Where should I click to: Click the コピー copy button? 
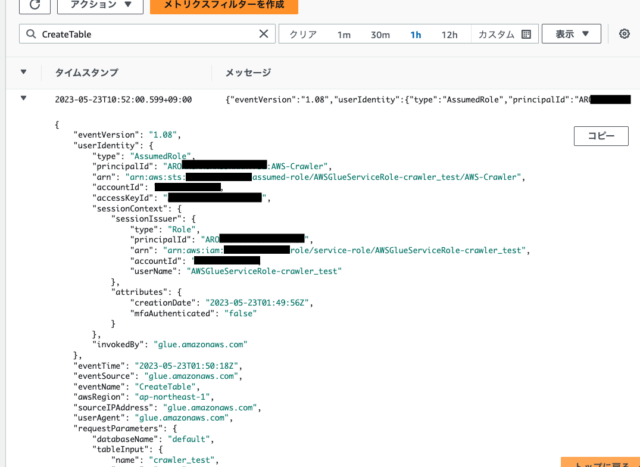click(x=601, y=136)
